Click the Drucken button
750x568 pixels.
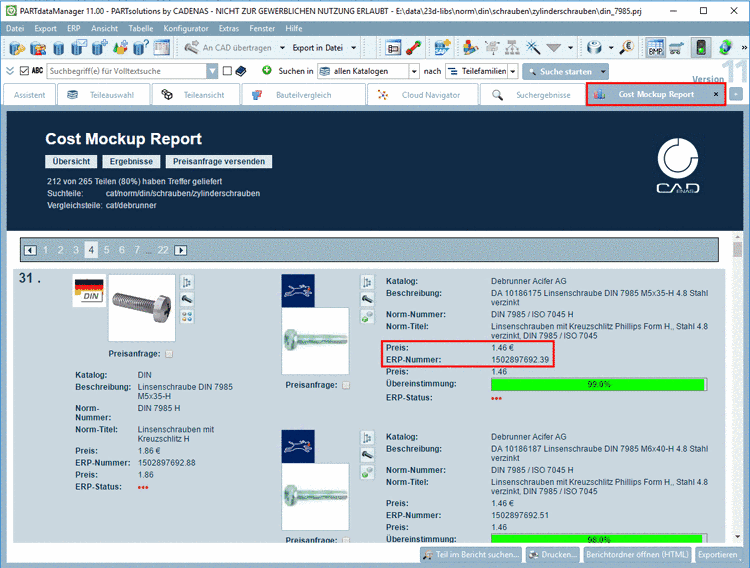[x=553, y=555]
